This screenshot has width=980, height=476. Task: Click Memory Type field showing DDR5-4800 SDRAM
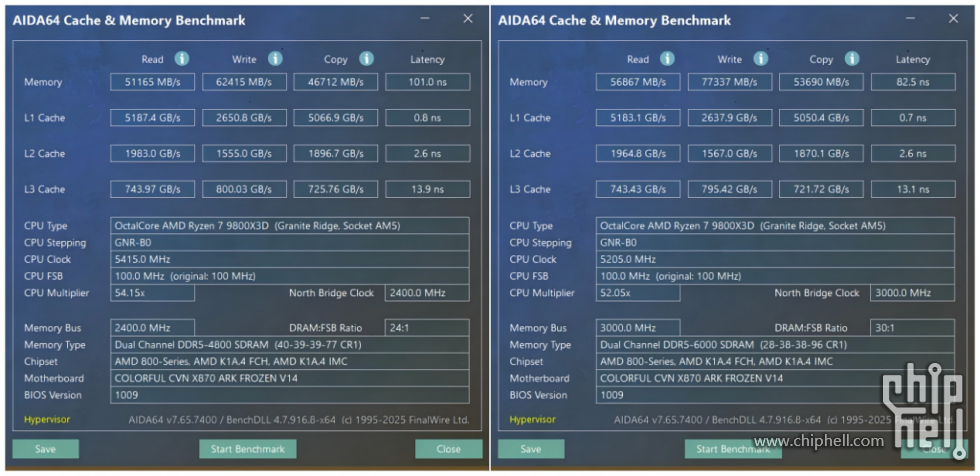point(290,345)
